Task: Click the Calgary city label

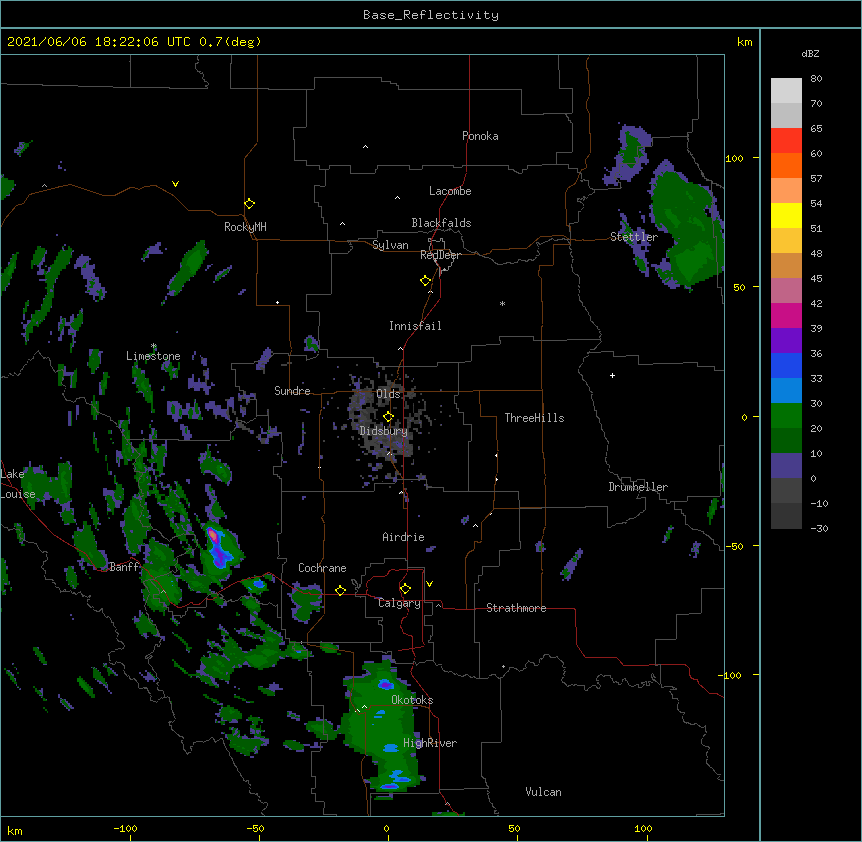Action: (x=399, y=603)
